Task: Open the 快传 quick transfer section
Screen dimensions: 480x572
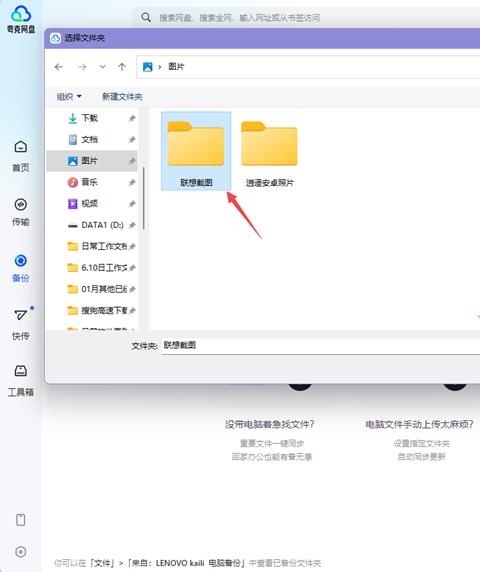Action: point(21,325)
